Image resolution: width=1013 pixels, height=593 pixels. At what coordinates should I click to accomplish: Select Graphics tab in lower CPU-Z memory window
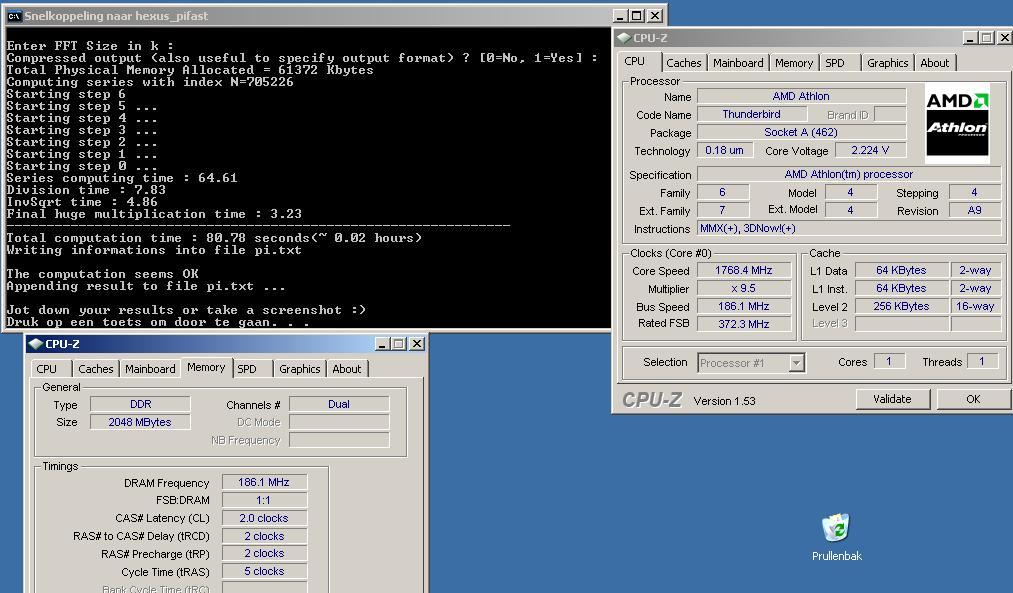point(300,369)
